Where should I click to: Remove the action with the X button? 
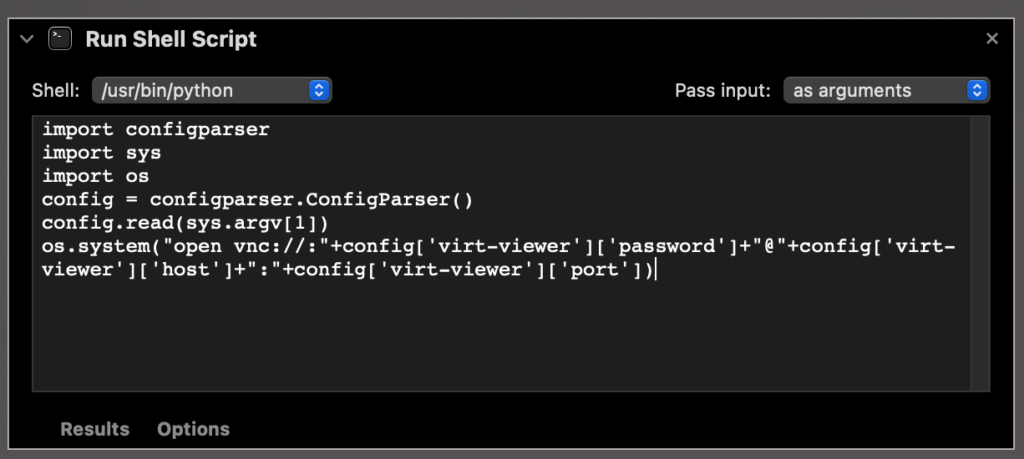(x=992, y=39)
